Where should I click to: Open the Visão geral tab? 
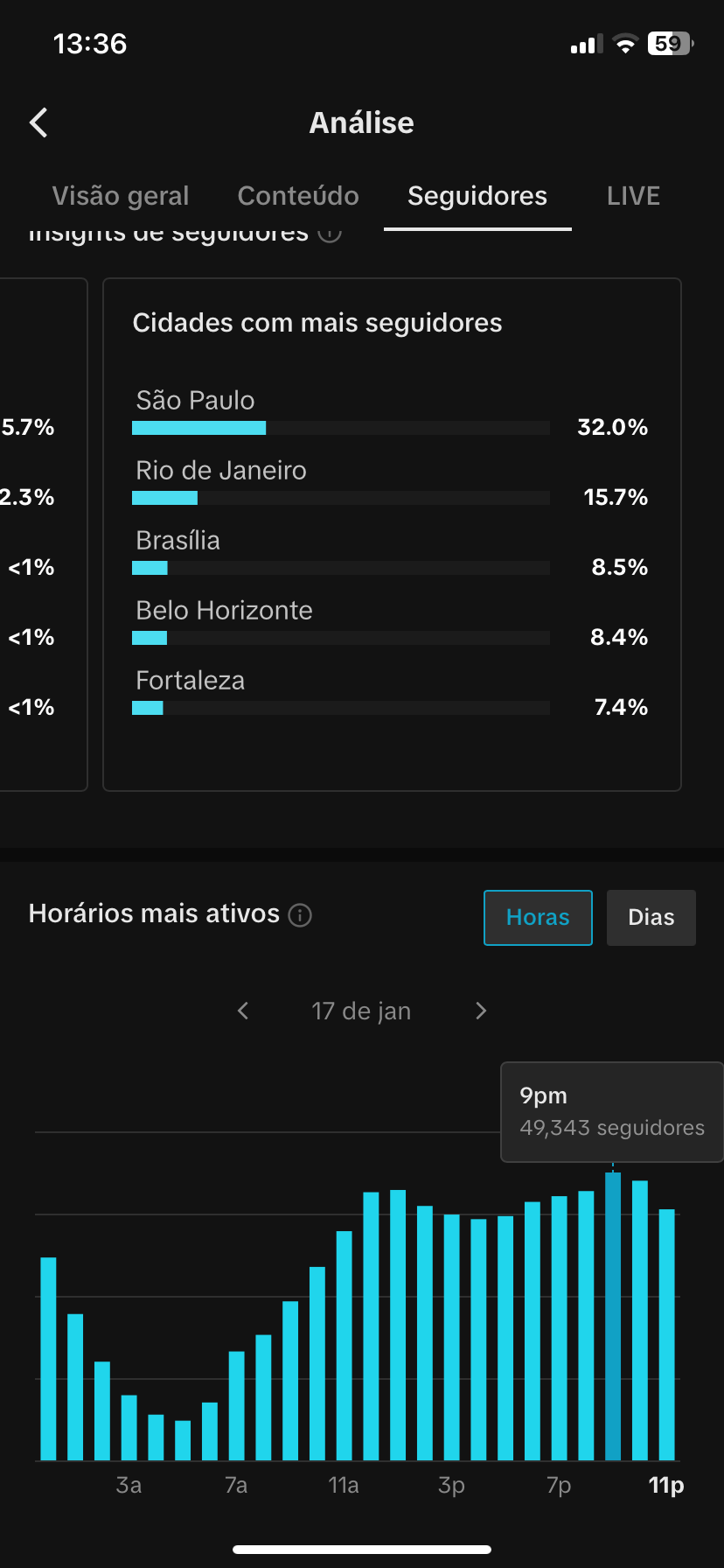pyautogui.click(x=121, y=195)
